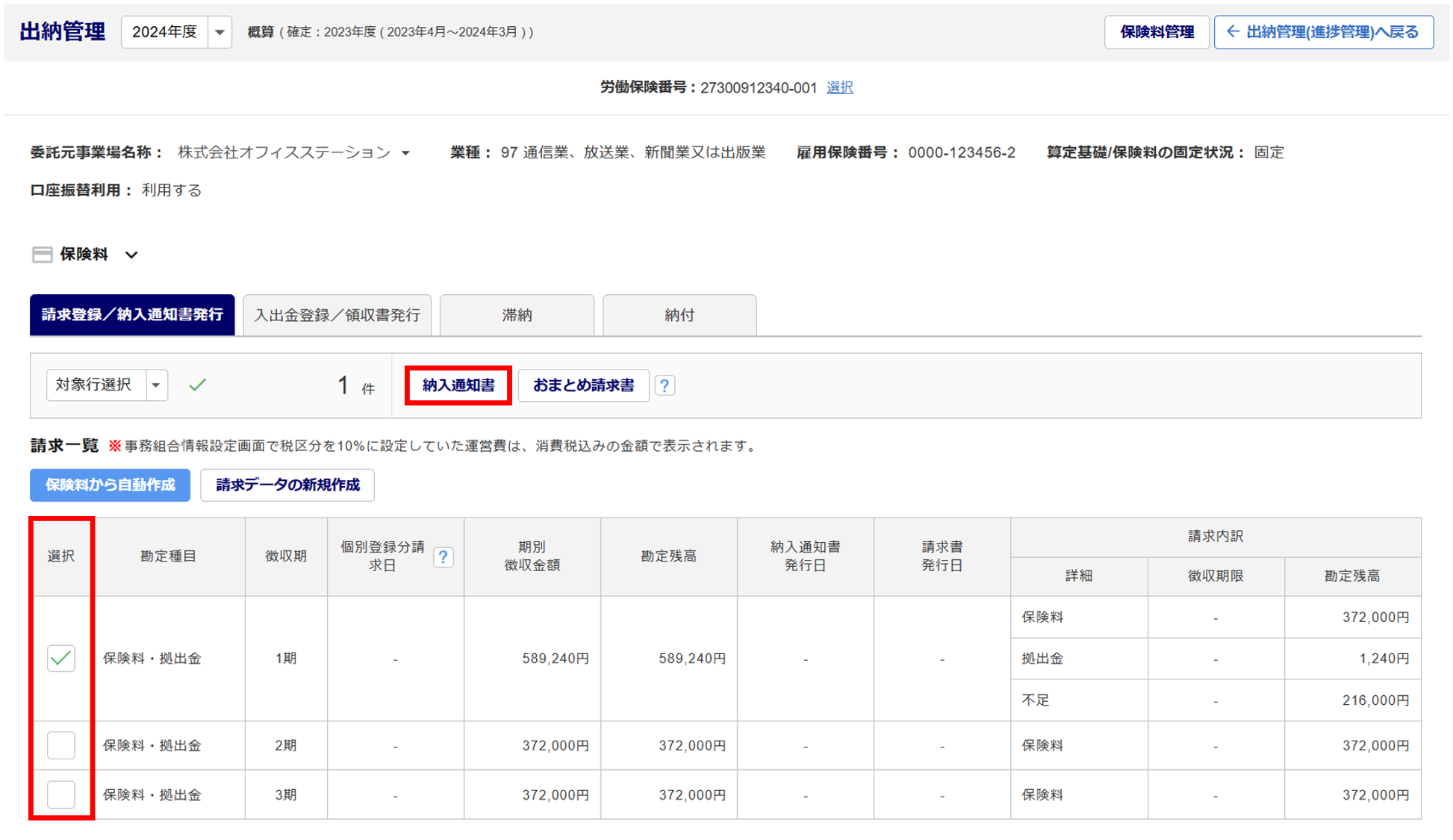Click the 納入通知書 button
This screenshot has width=1453, height=840.
pos(458,385)
